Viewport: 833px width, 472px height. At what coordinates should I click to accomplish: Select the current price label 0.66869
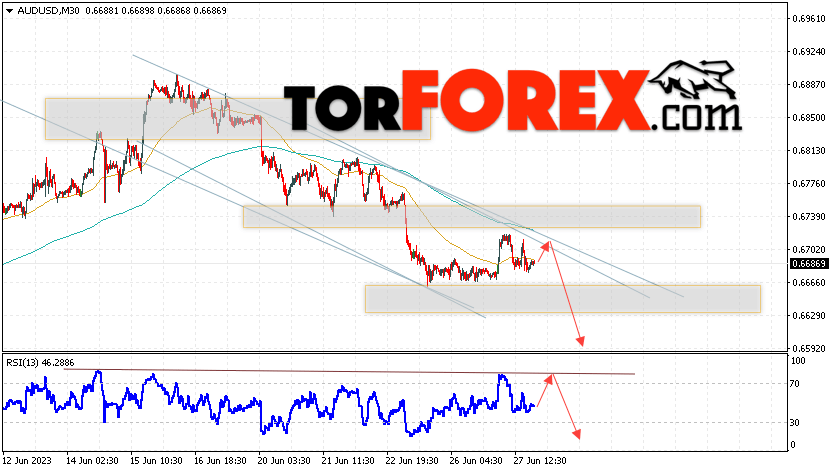(x=809, y=264)
